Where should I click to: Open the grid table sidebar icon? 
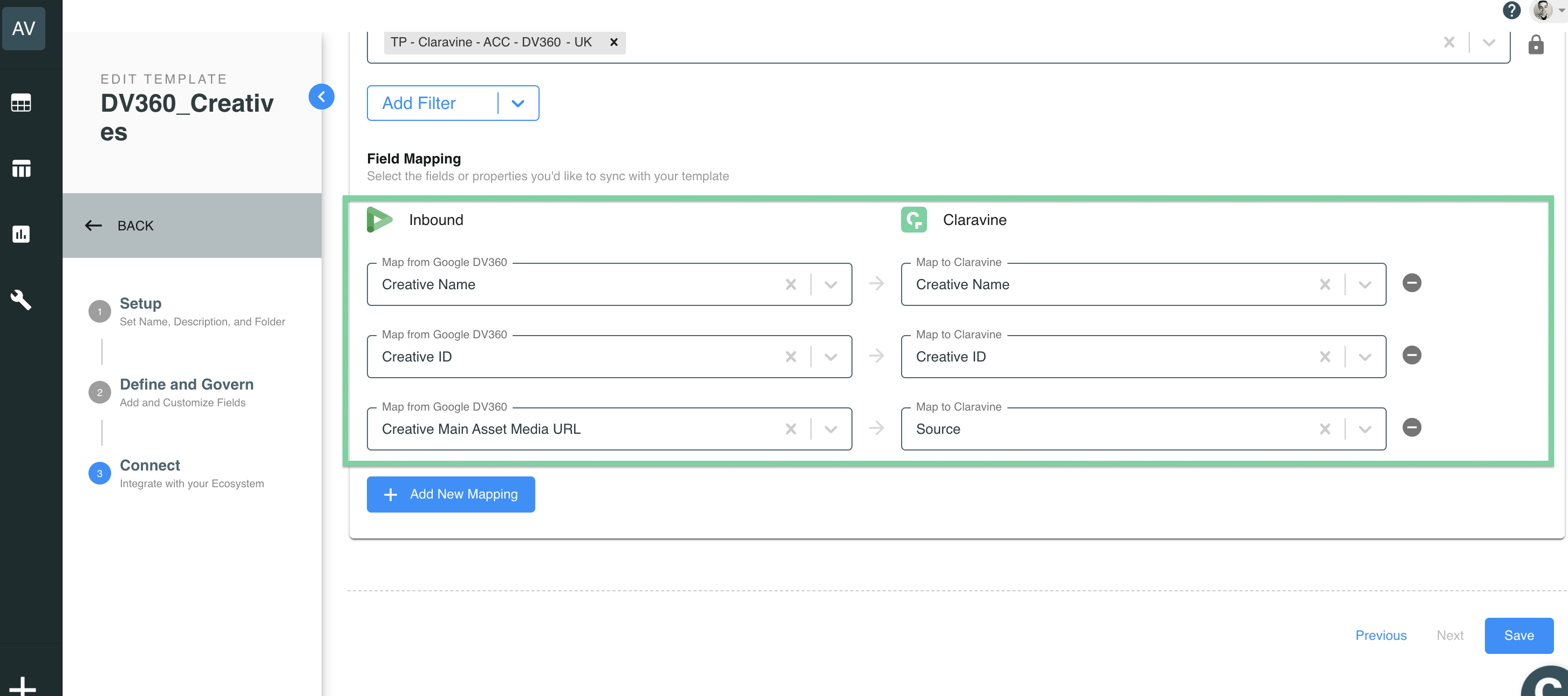pyautogui.click(x=21, y=103)
